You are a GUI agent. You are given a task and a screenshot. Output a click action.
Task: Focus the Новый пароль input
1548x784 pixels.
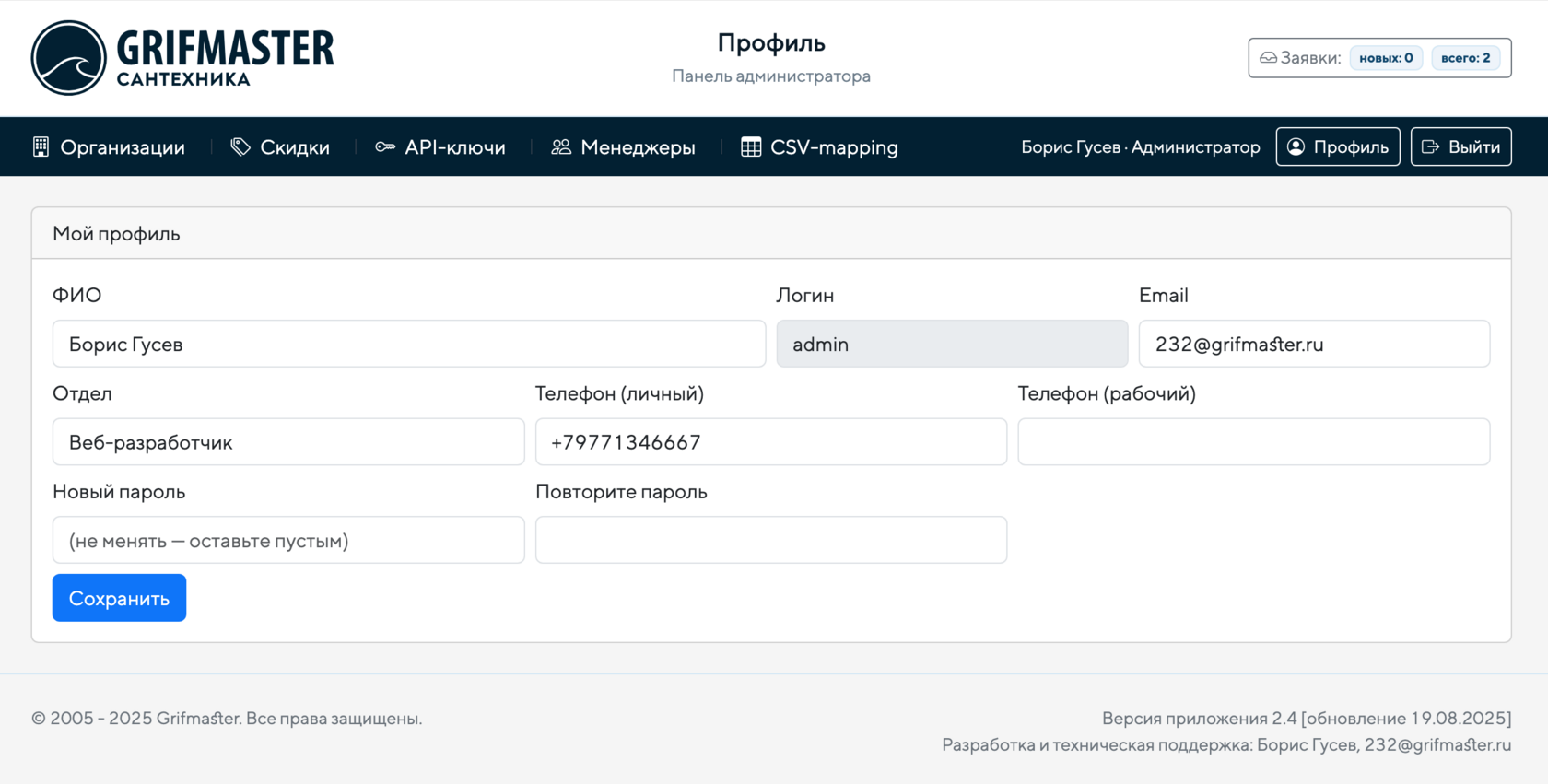288,540
